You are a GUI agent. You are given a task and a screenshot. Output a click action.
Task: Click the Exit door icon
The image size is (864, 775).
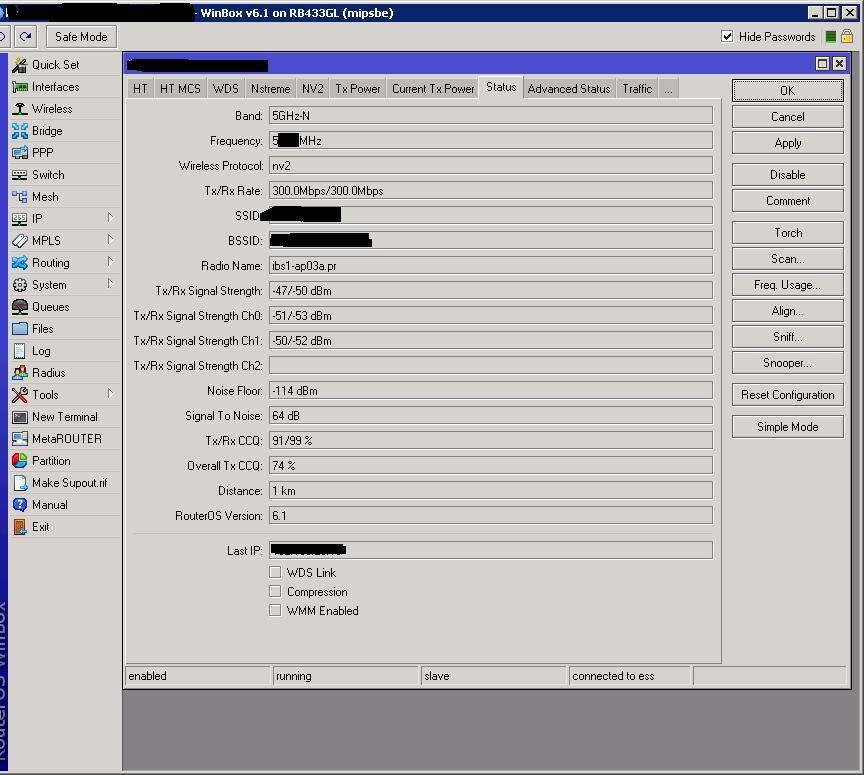coord(20,527)
